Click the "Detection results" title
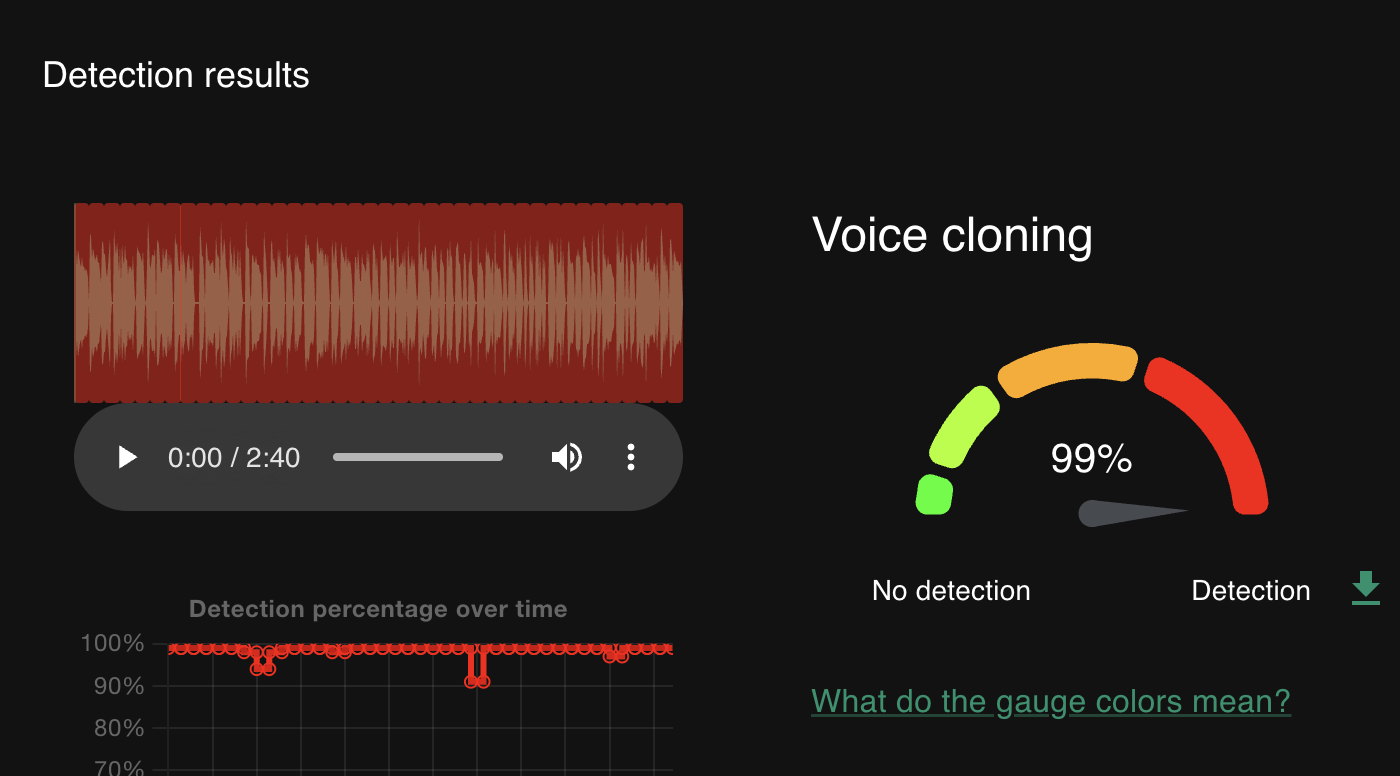This screenshot has height=776, width=1400. point(176,75)
